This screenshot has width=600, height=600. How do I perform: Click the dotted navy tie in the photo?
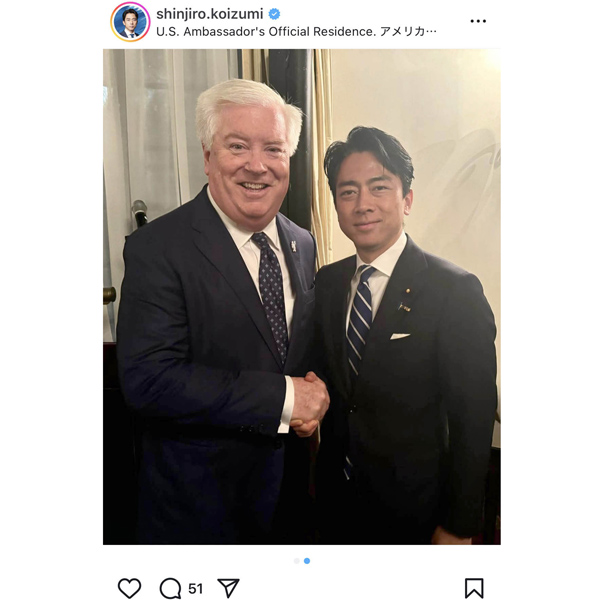(271, 294)
